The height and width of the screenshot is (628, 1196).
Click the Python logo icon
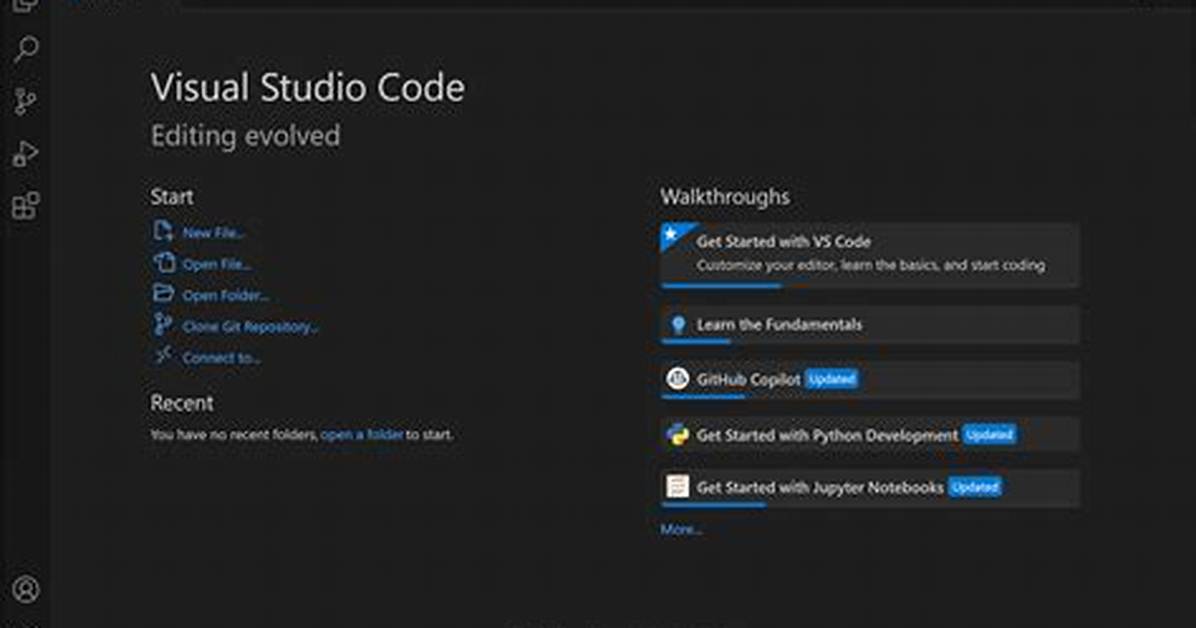click(677, 434)
